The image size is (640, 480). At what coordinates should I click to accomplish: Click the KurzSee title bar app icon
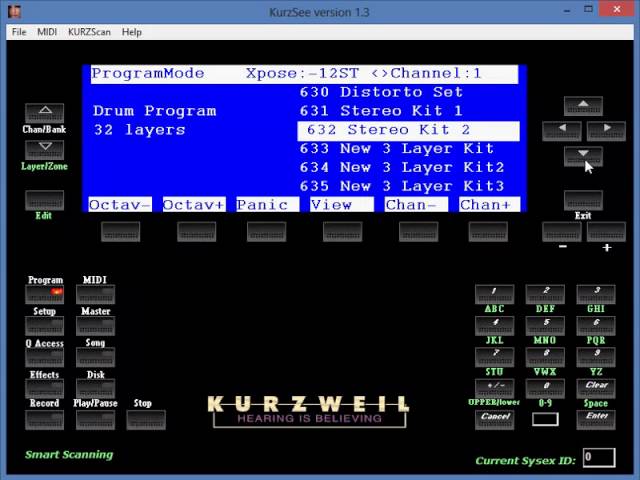click(14, 11)
